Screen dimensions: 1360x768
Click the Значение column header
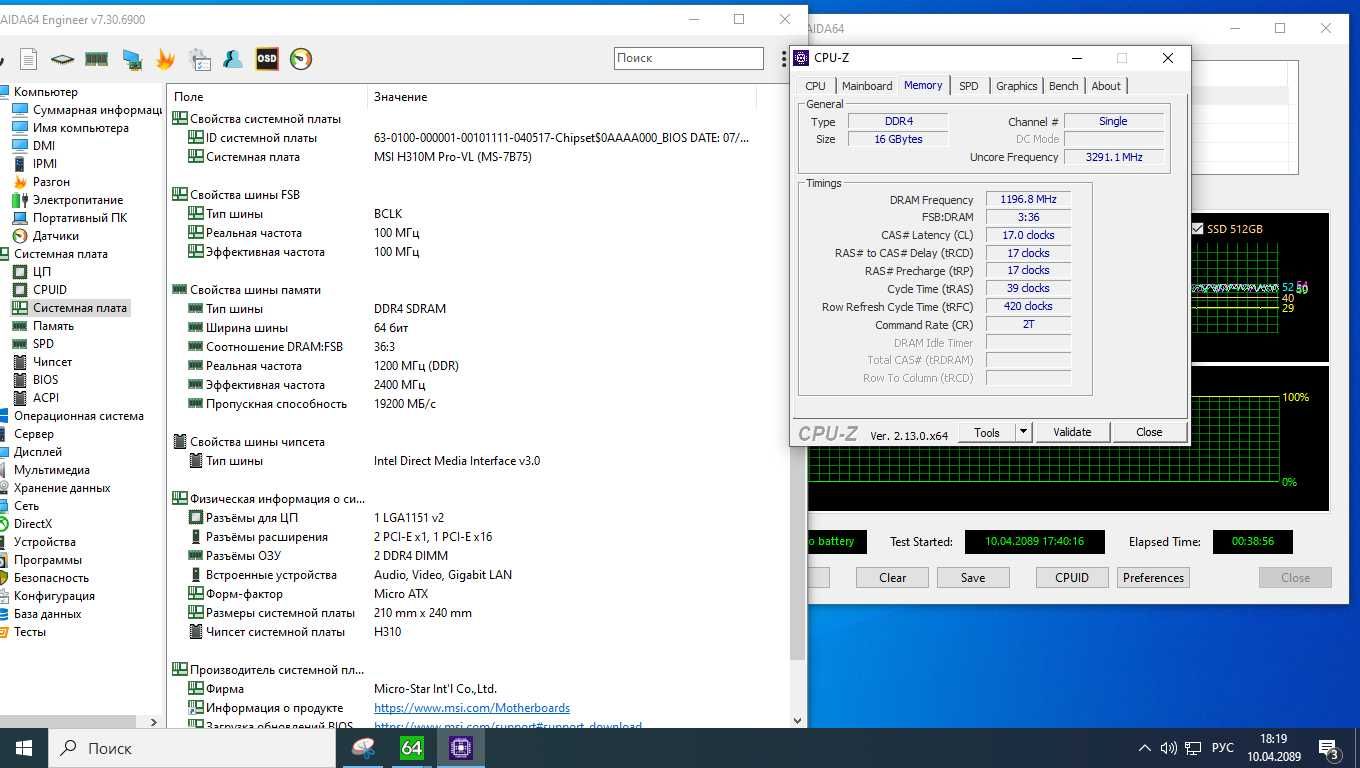click(561, 97)
